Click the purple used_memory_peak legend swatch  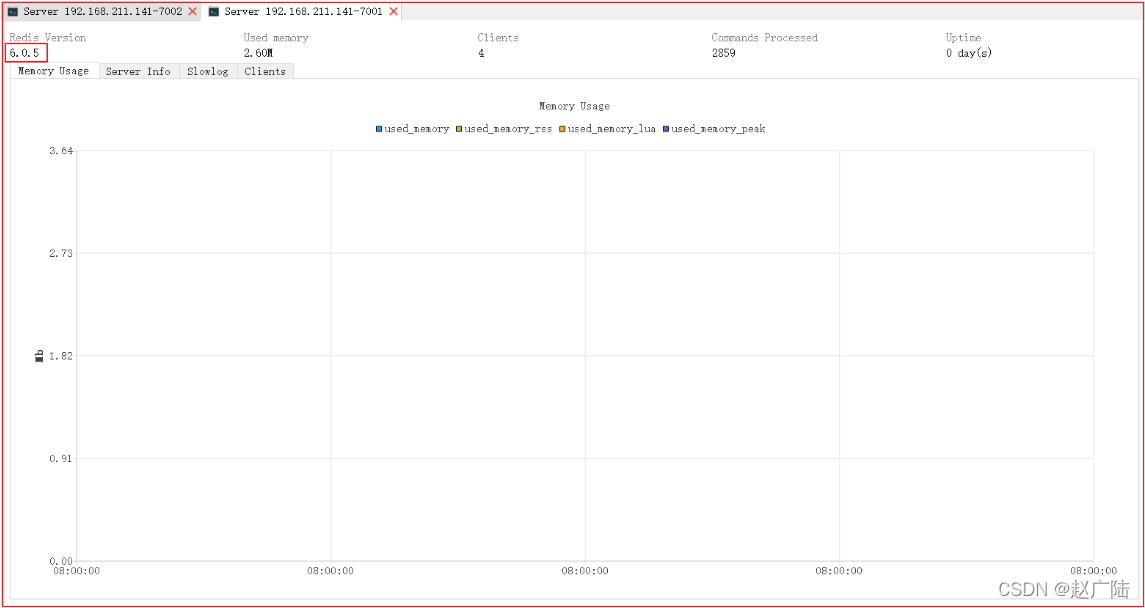coord(666,129)
